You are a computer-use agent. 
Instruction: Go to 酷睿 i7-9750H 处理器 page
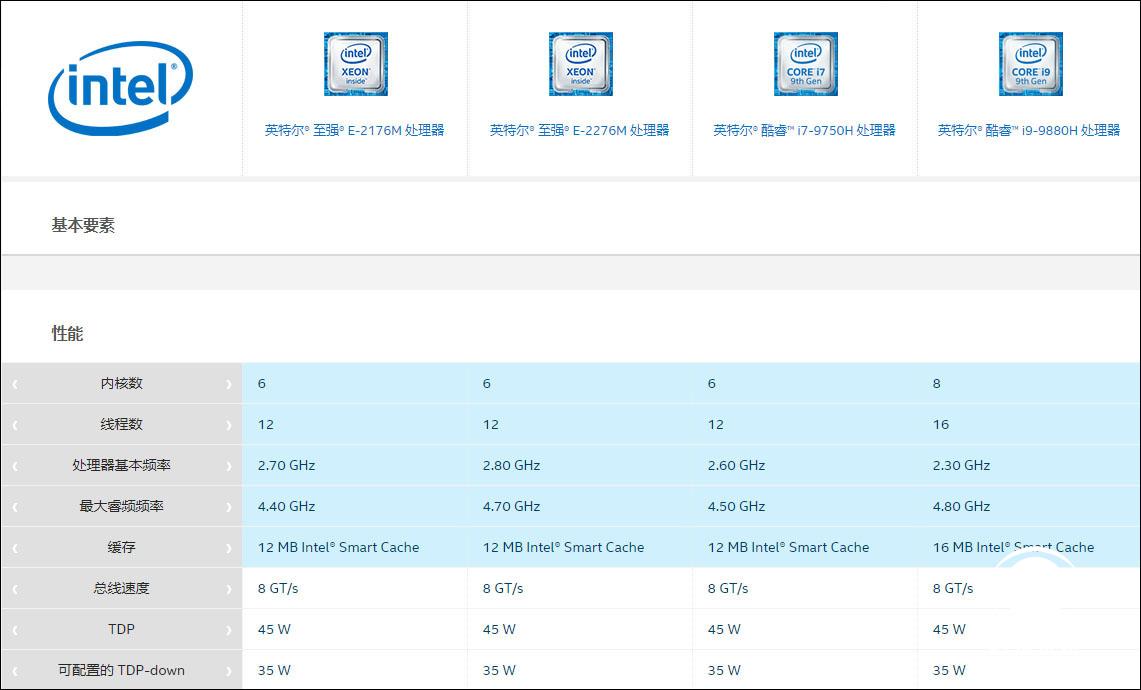click(x=804, y=130)
